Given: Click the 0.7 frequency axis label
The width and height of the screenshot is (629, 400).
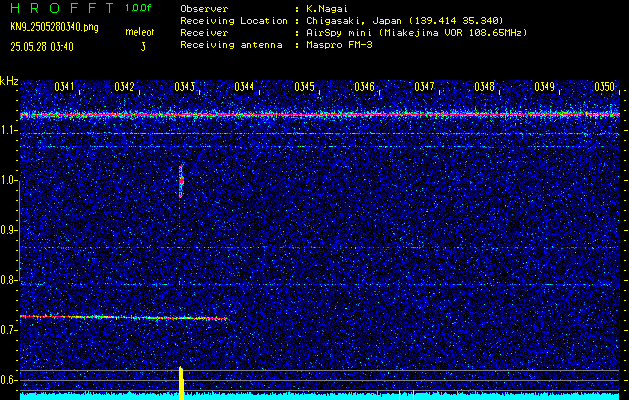Looking at the screenshot, I should tap(7, 331).
